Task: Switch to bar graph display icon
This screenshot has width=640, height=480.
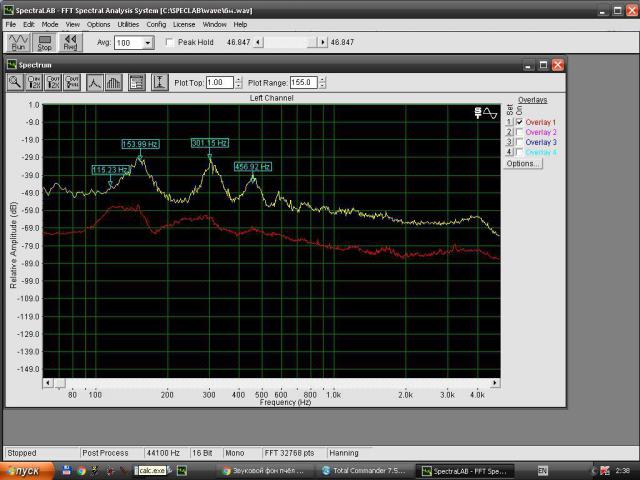Action: 113,82
